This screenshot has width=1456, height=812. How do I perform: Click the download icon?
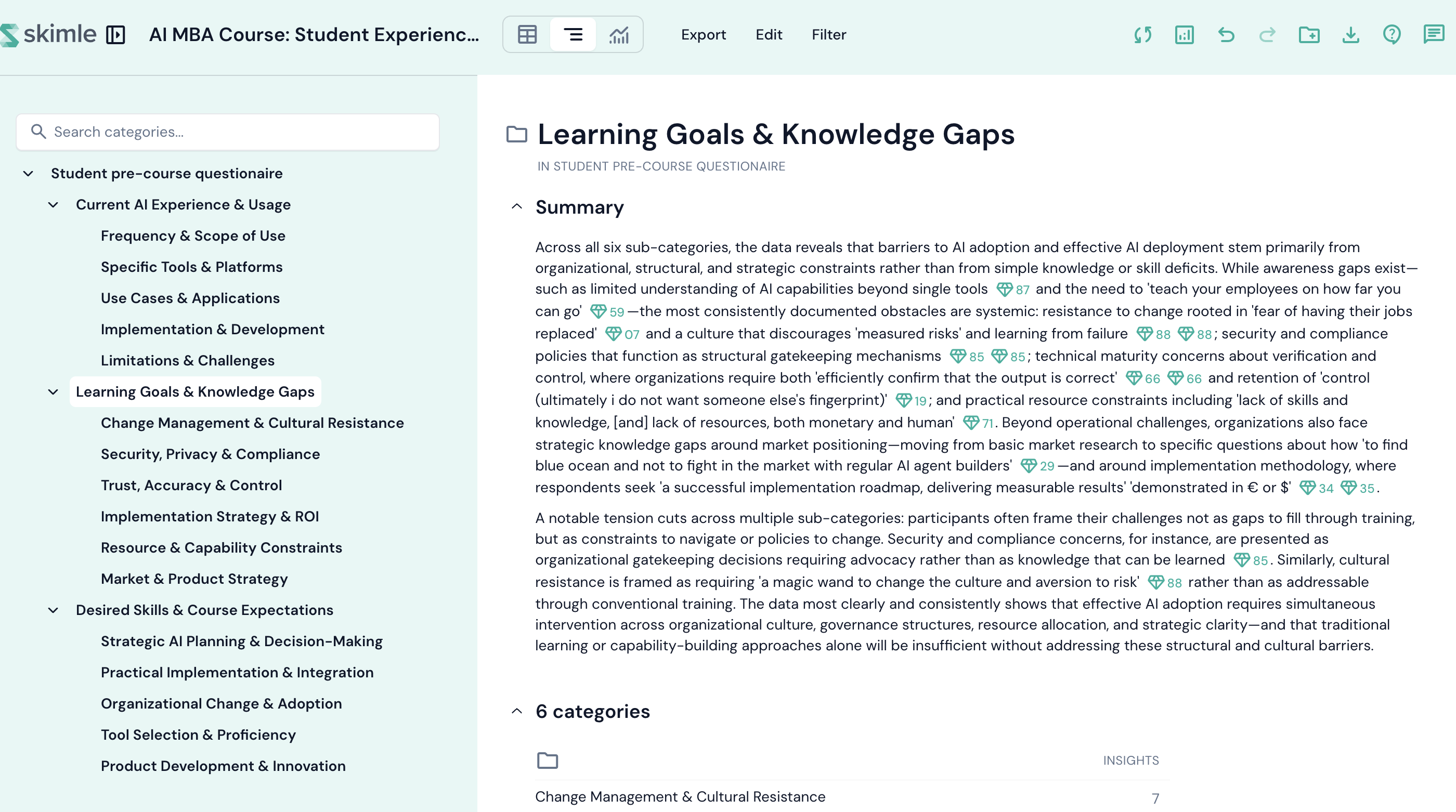pos(1350,35)
